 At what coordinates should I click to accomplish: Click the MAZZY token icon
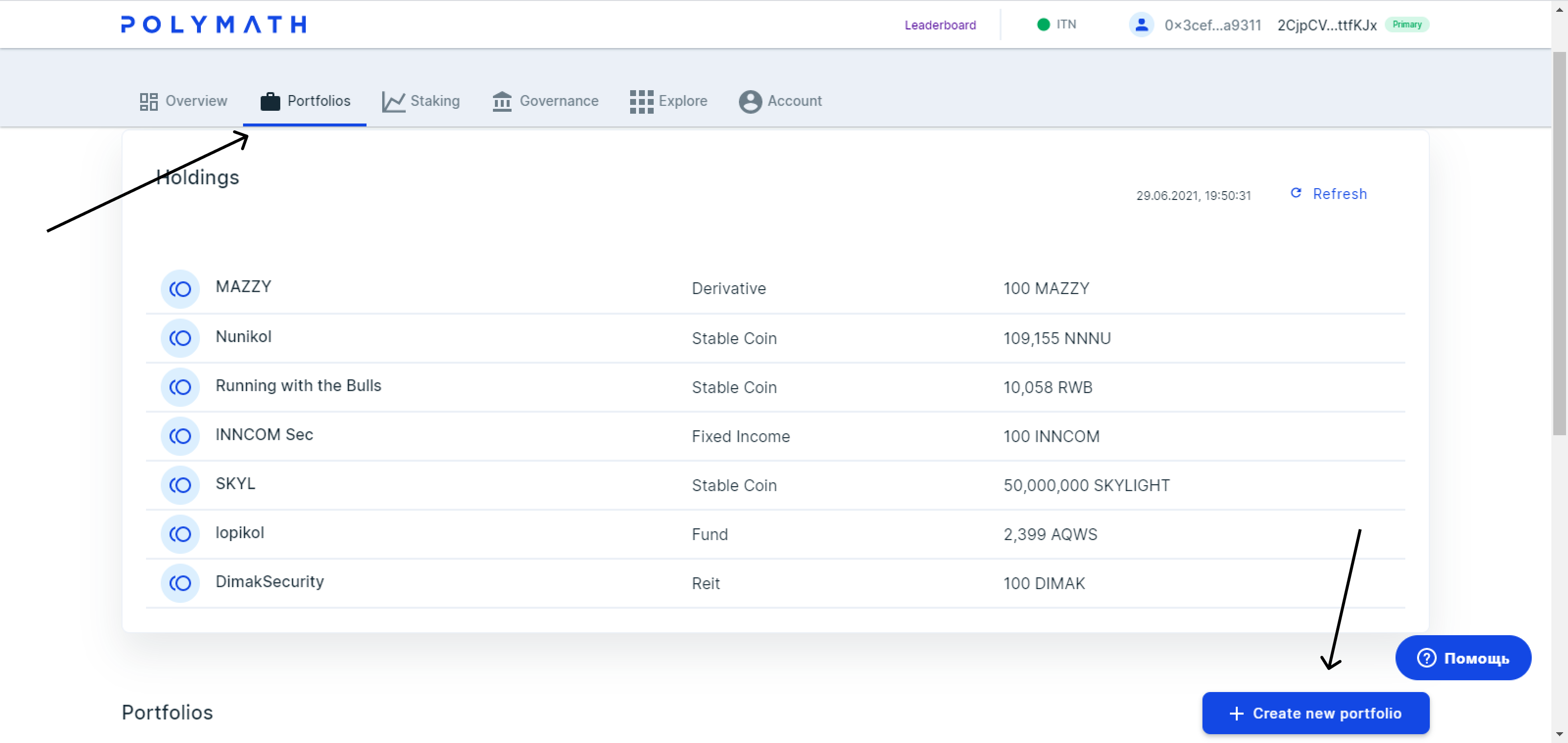180,289
